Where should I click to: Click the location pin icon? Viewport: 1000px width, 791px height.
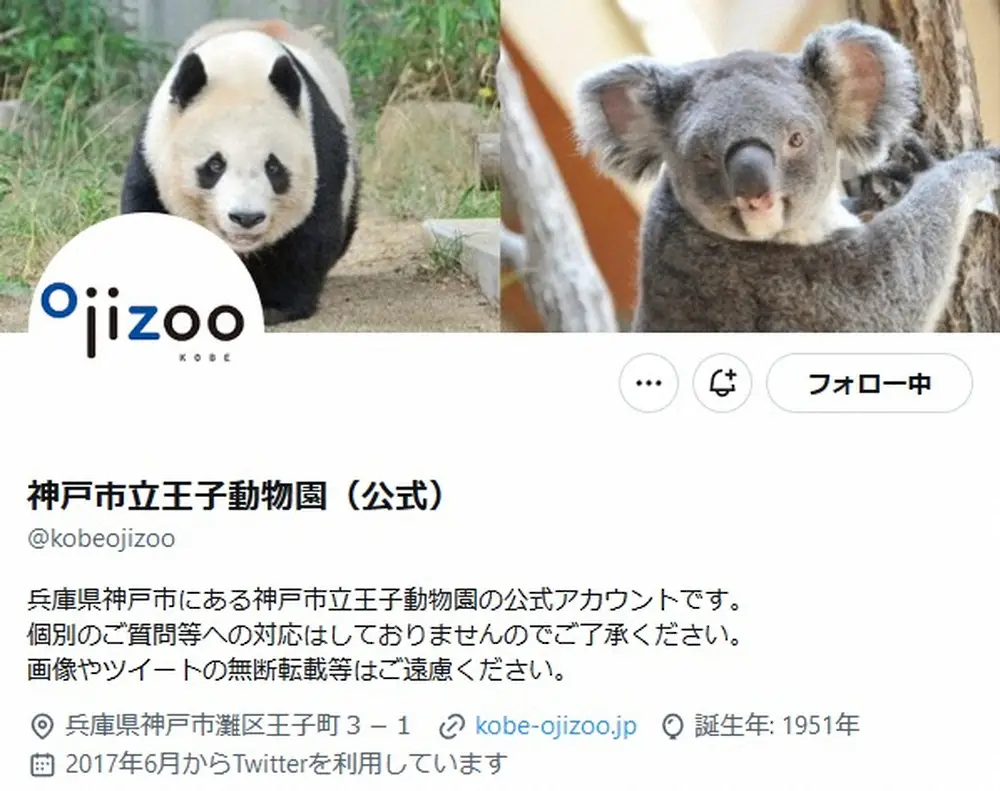(42, 727)
